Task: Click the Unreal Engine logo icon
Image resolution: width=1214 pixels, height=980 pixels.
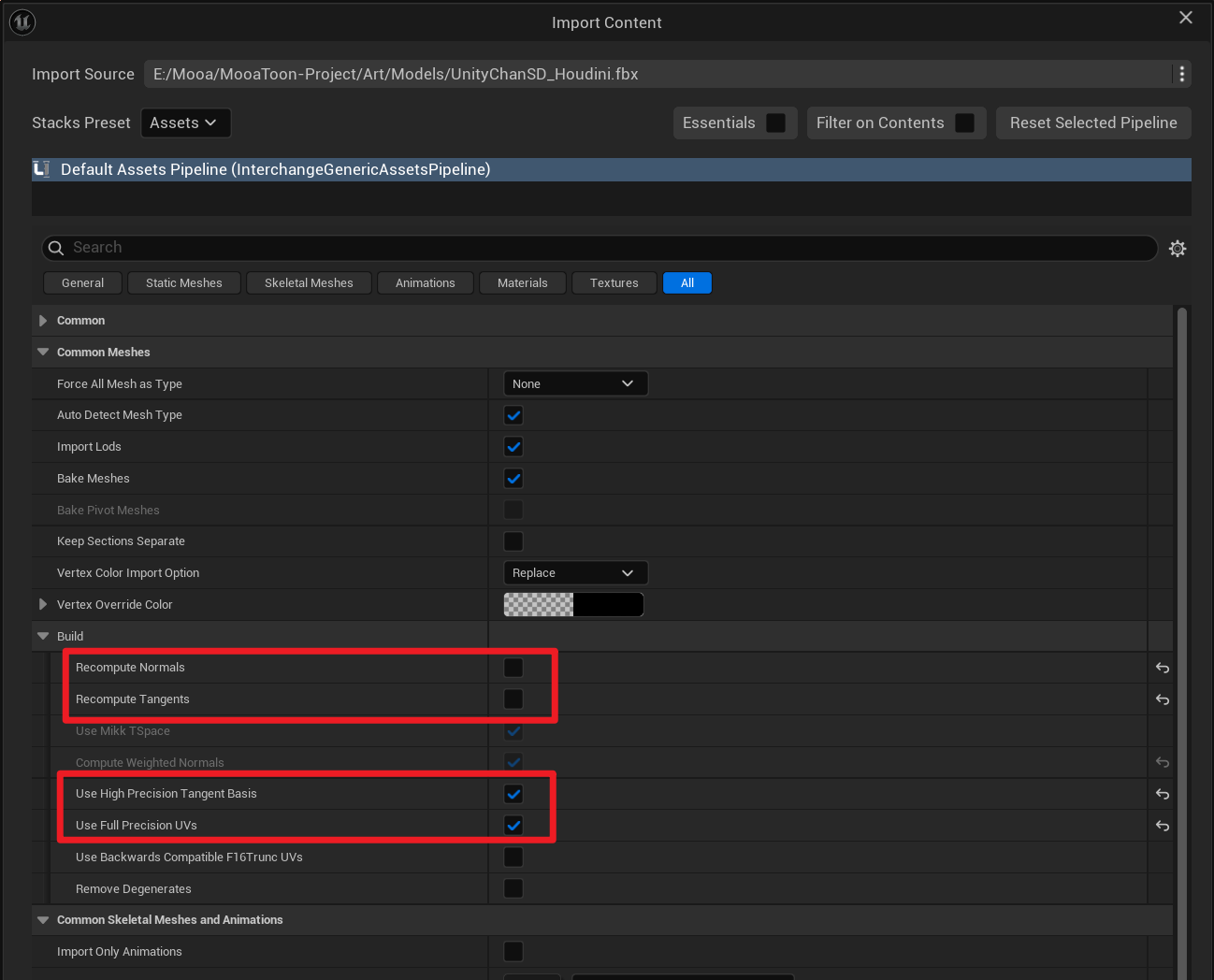Action: pos(22,22)
